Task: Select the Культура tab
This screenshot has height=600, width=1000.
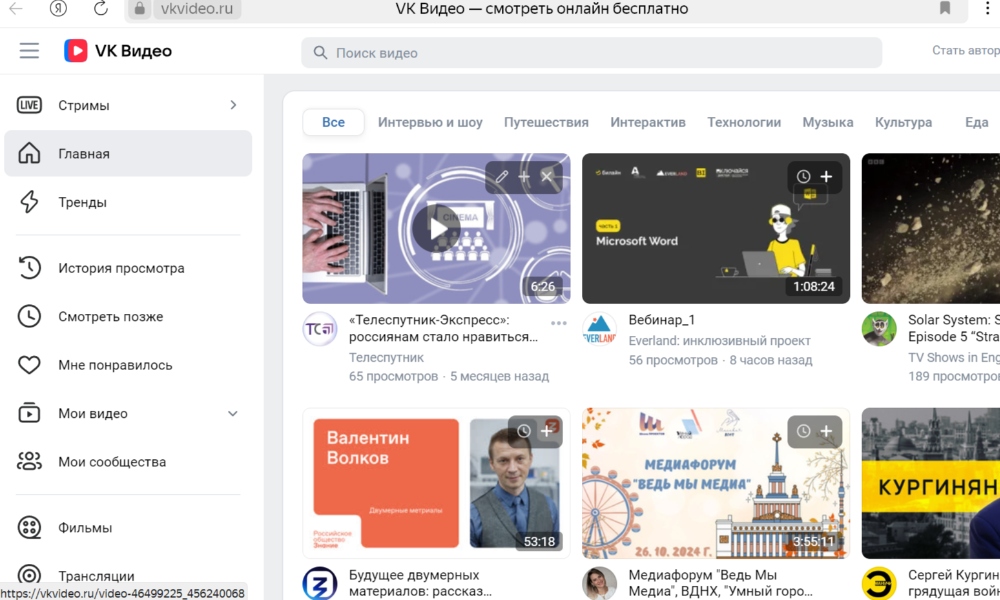Action: pos(903,122)
